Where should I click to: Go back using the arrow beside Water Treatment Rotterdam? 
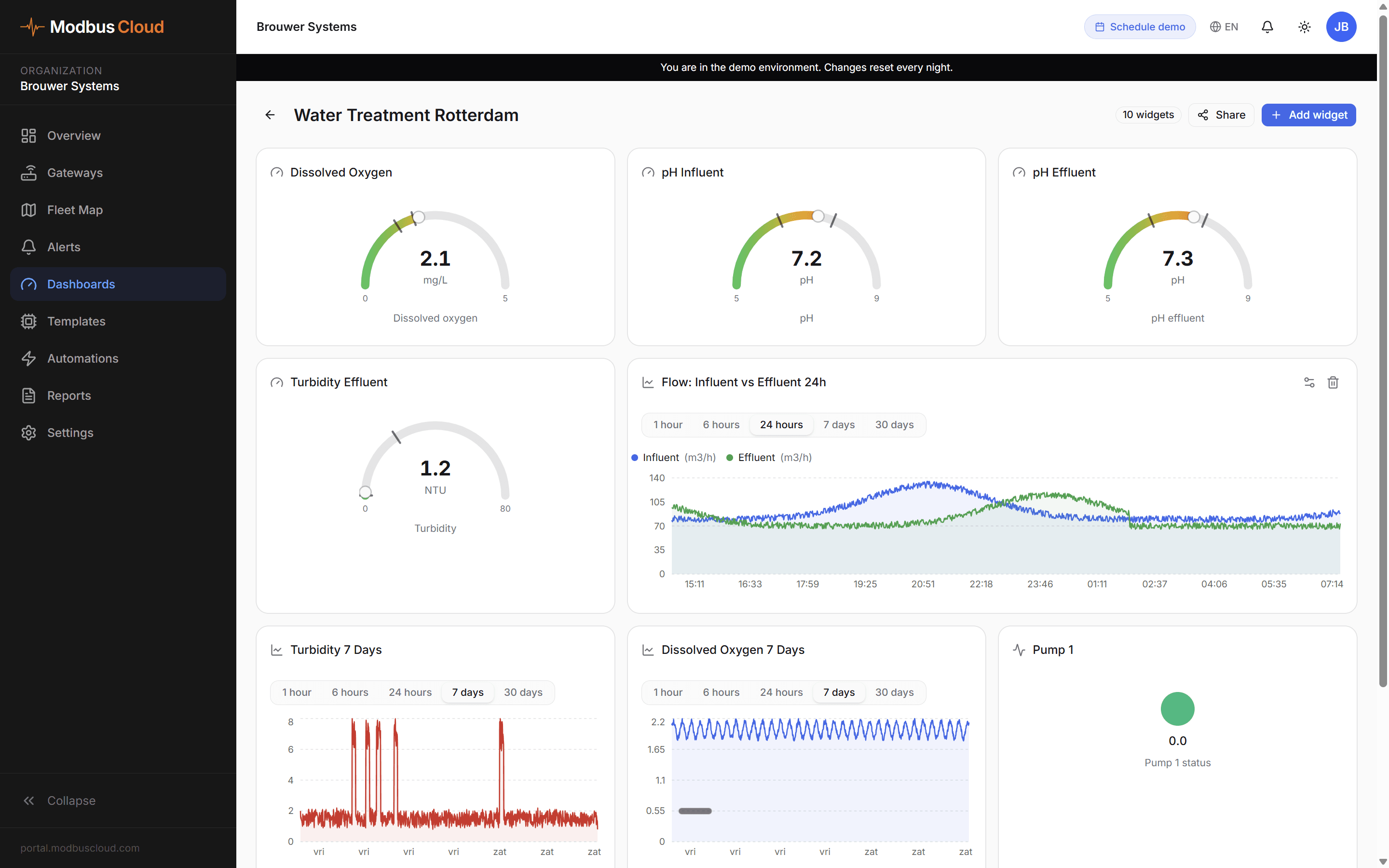270,115
